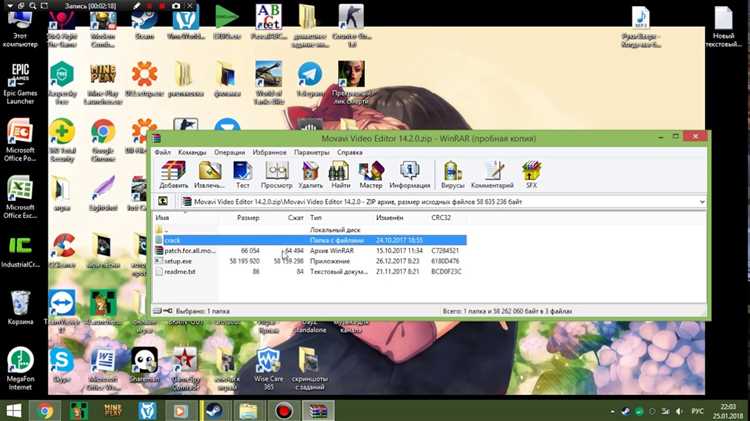
Task: Select the Skype desktop icon
Action: point(61,365)
